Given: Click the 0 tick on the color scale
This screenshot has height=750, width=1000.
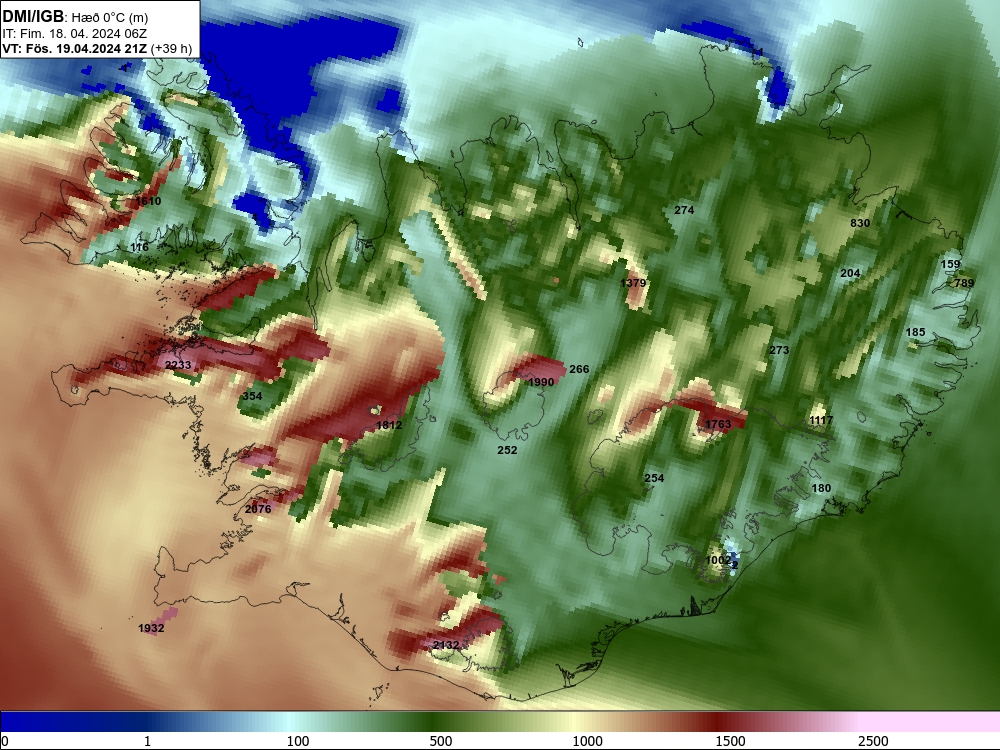Looking at the screenshot, I should tap(5, 741).
